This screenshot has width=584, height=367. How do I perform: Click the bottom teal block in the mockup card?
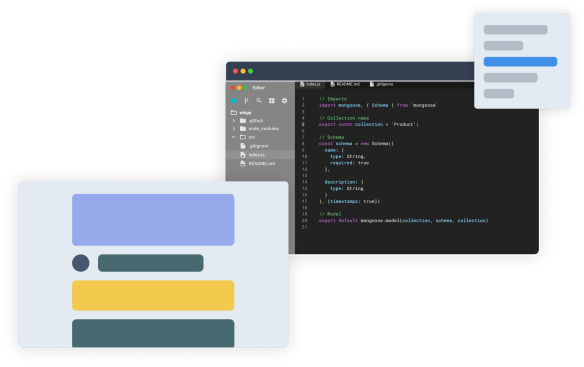point(153,333)
